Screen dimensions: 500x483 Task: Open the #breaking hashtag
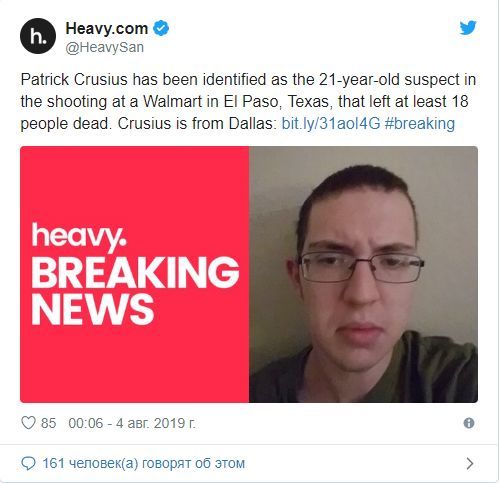coord(420,123)
